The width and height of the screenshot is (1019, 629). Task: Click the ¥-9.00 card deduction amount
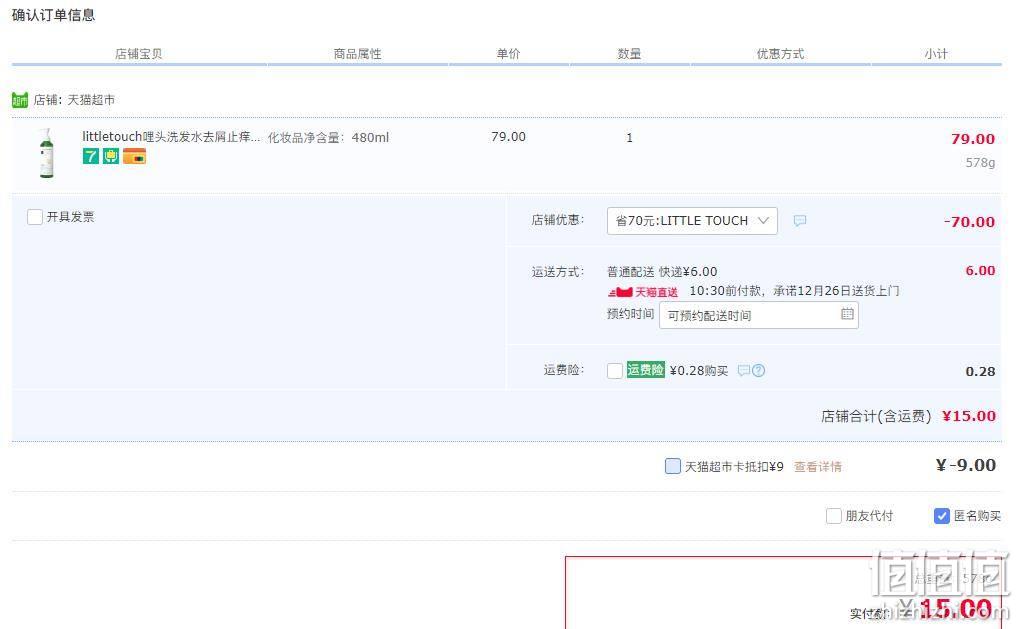966,465
